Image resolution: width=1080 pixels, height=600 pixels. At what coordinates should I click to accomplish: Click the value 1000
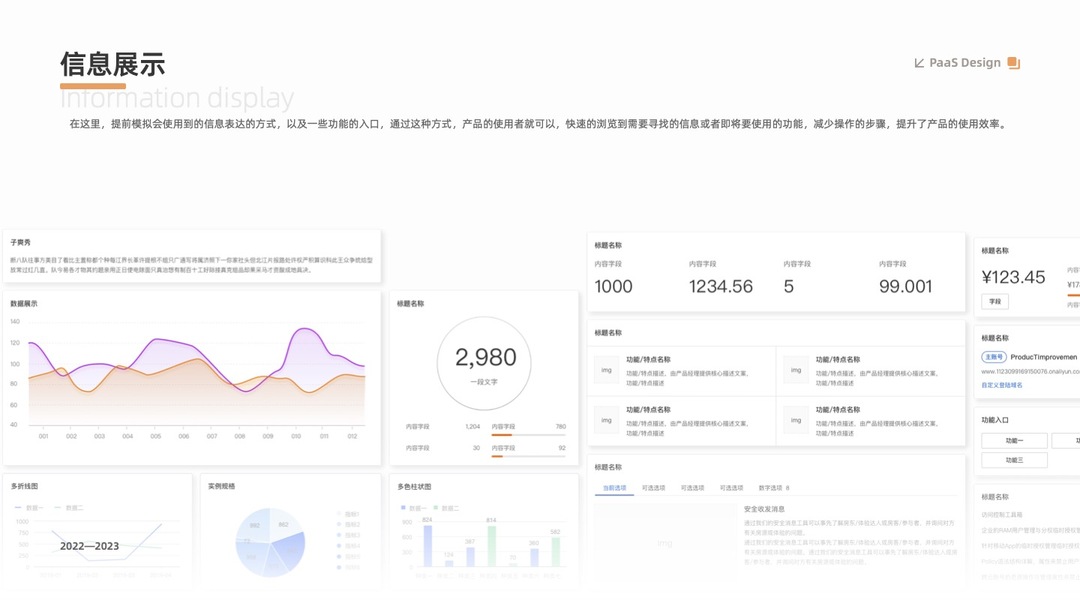[x=614, y=287]
